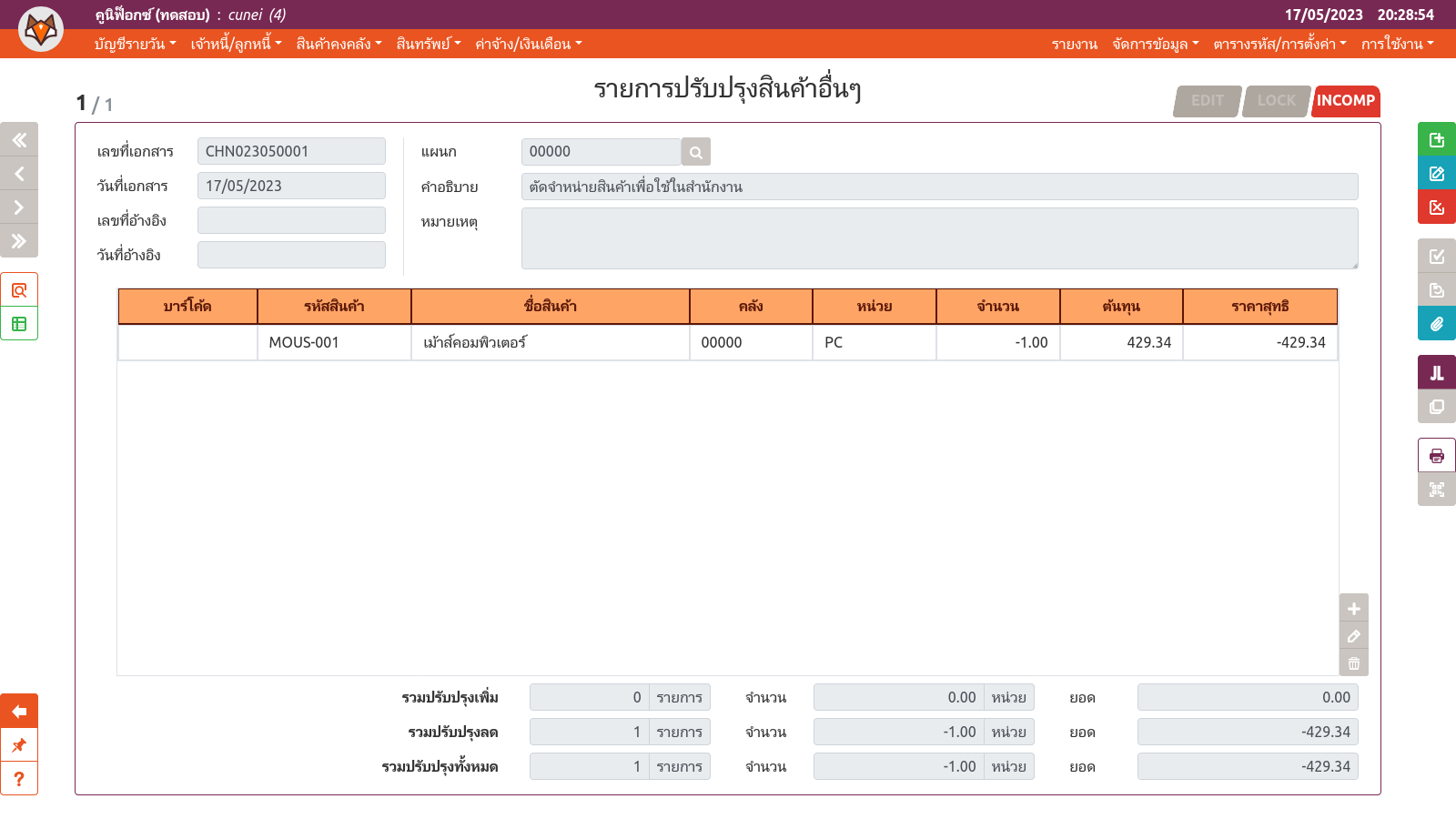The width and height of the screenshot is (1456, 819).
Task: Open attachments with the paperclip icon
Action: pyautogui.click(x=1436, y=323)
